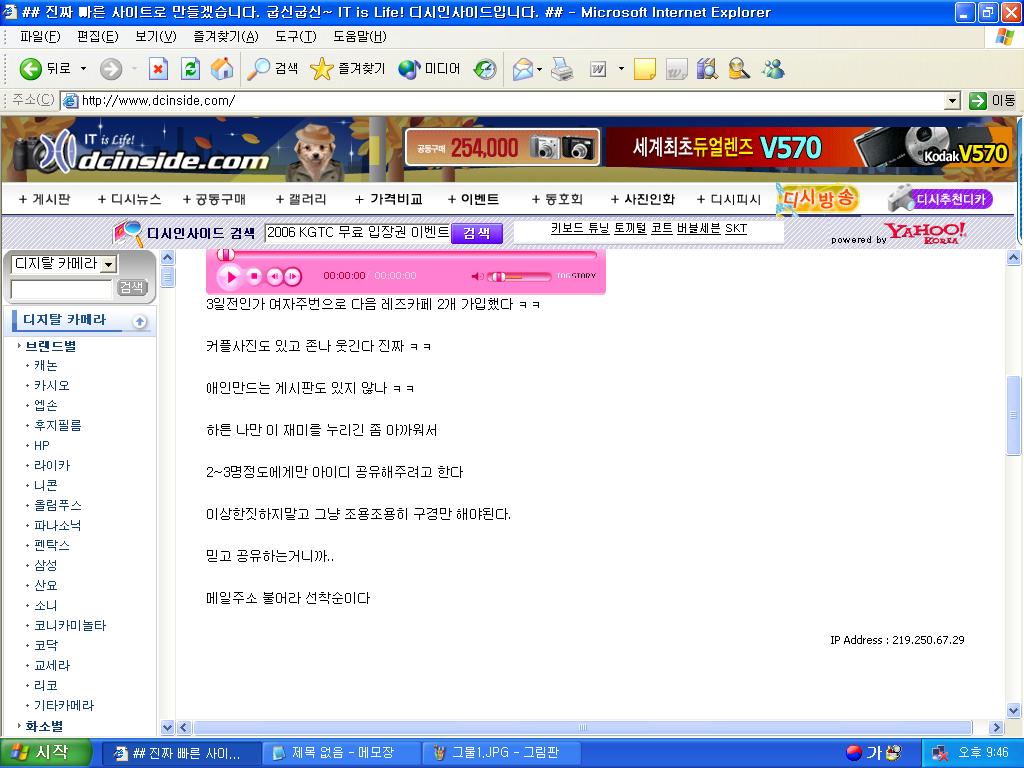Click the 가격비교 navigation link
This screenshot has height=768, width=1024.
[389, 199]
